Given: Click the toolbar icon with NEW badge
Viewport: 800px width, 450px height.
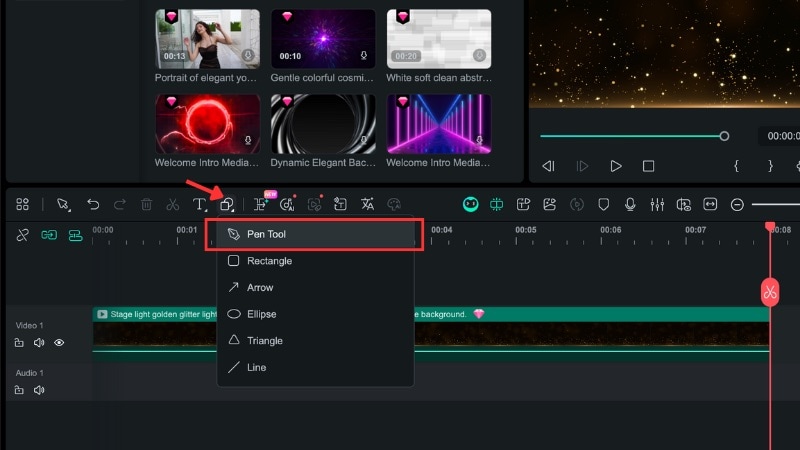Looking at the screenshot, I should (262, 204).
